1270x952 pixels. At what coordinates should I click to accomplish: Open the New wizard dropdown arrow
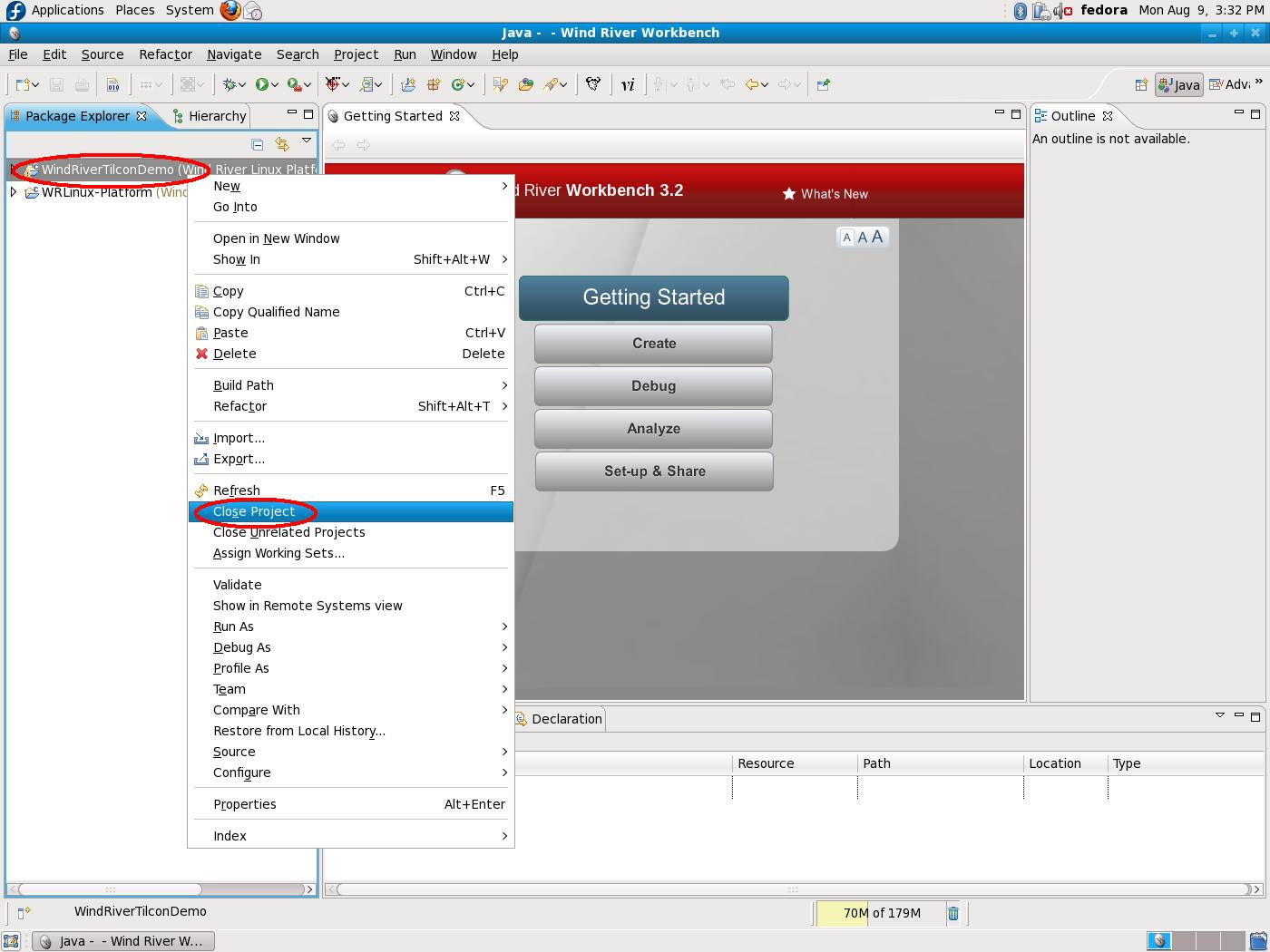pyautogui.click(x=35, y=85)
